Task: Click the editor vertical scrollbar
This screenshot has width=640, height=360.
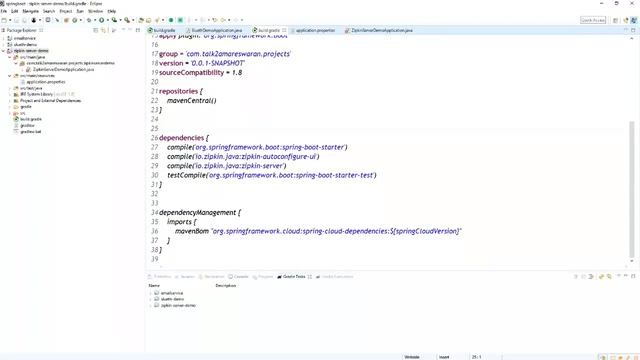Action: pyautogui.click(x=632, y=189)
